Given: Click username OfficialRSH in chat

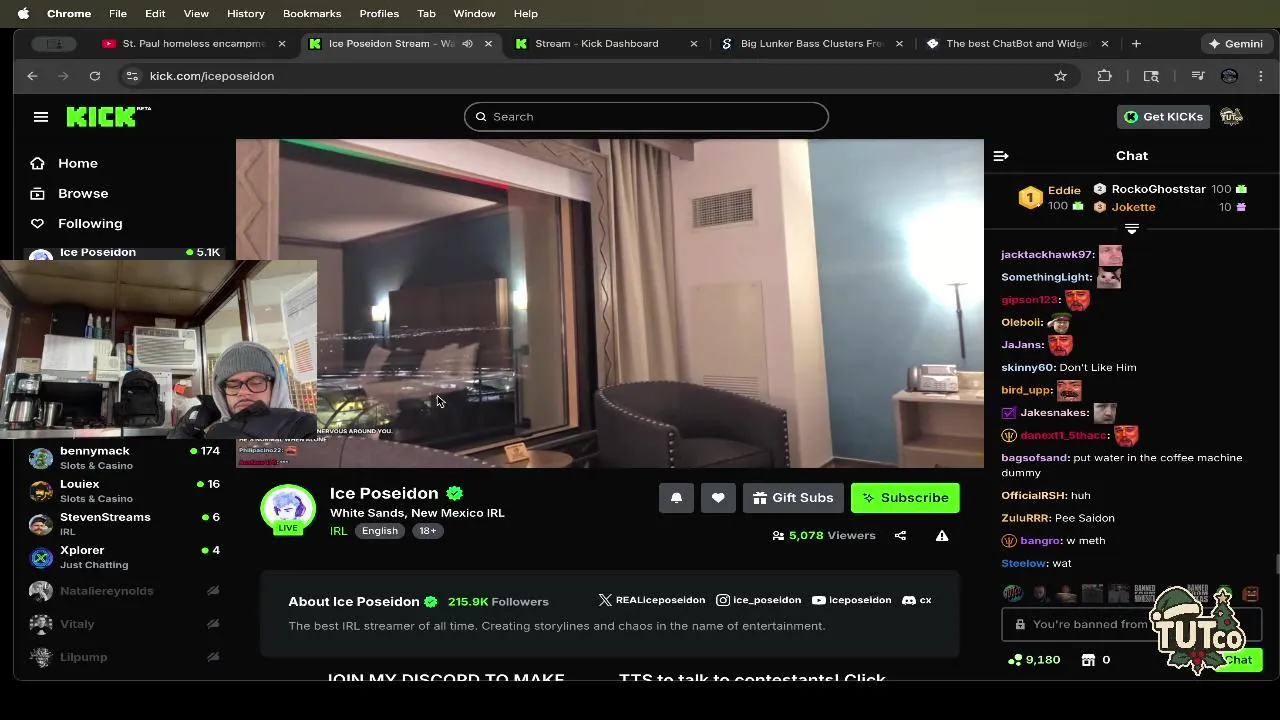Looking at the screenshot, I should click(1034, 496).
